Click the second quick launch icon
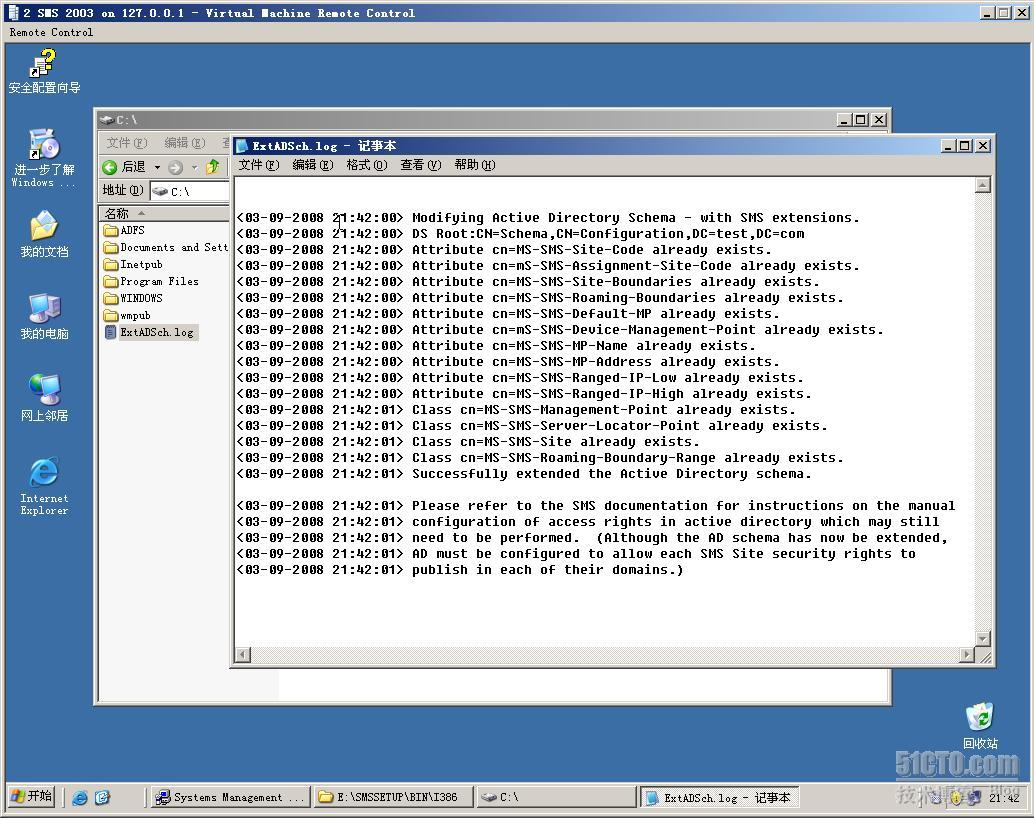 102,797
